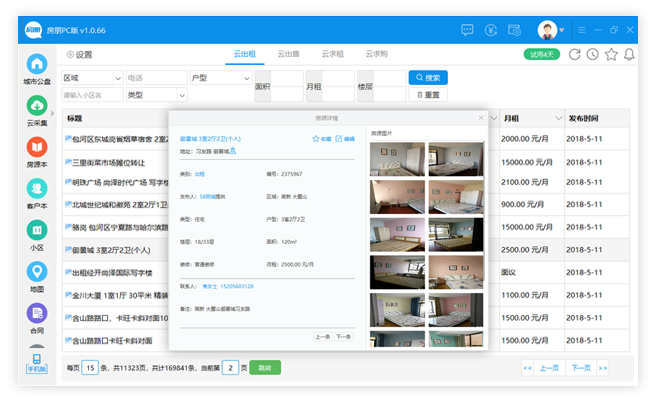Viewport: 654px width, 405px height.
Task: Expand the 户型 dropdown
Action: pyautogui.click(x=218, y=77)
